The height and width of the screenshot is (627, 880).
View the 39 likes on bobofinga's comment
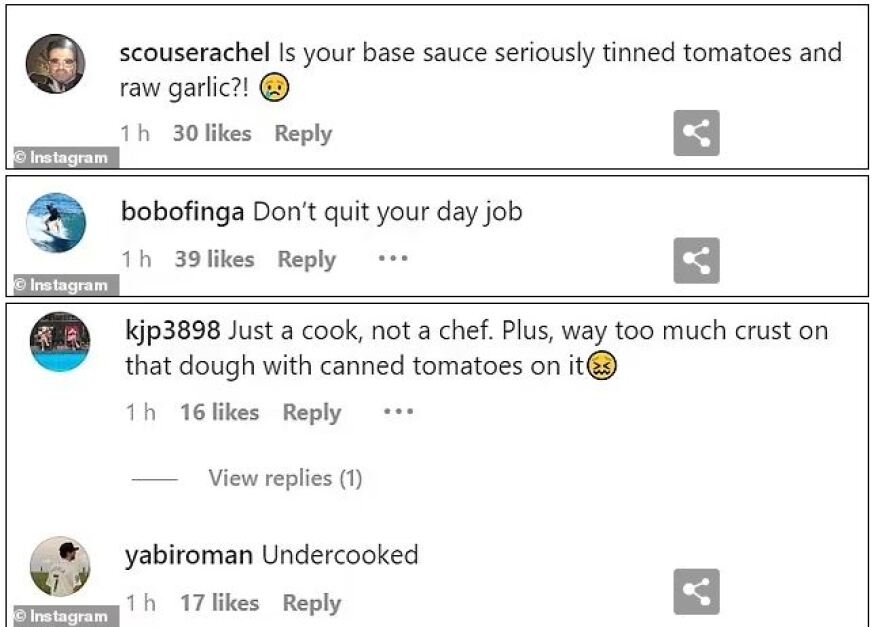click(x=214, y=259)
